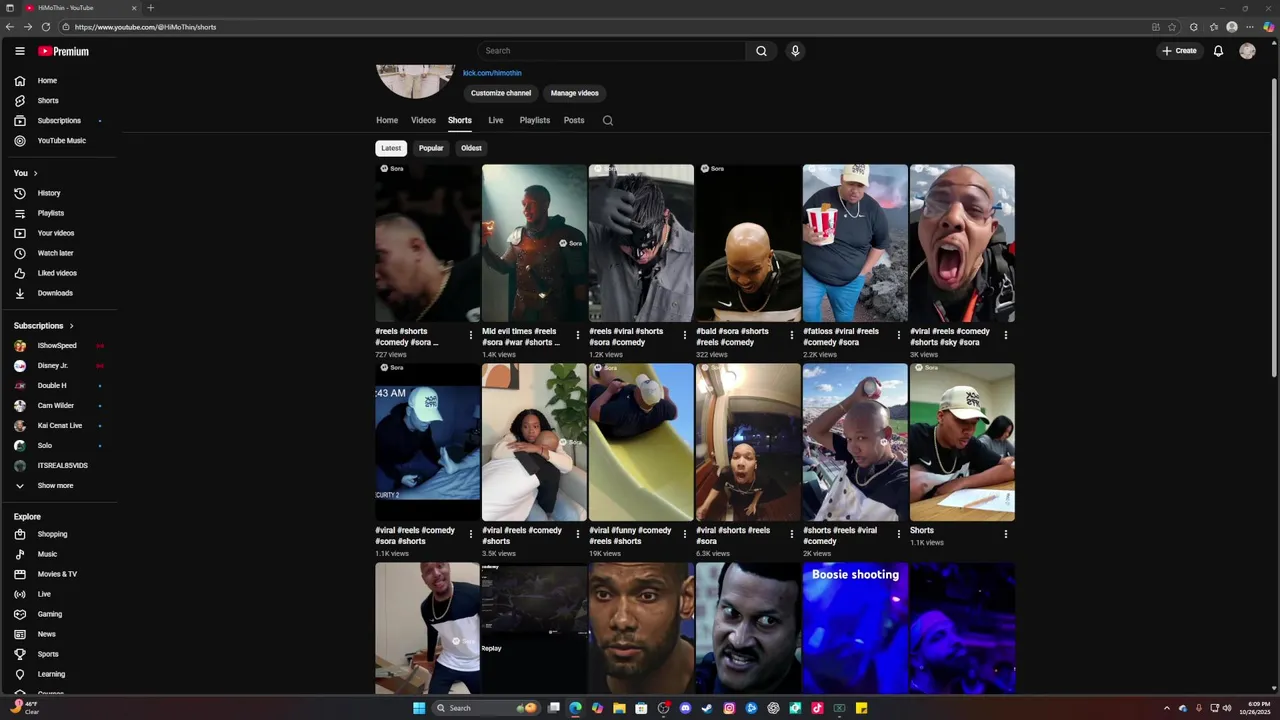Open the '#fatloss' popcorn short thumbnail

pyautogui.click(x=855, y=243)
